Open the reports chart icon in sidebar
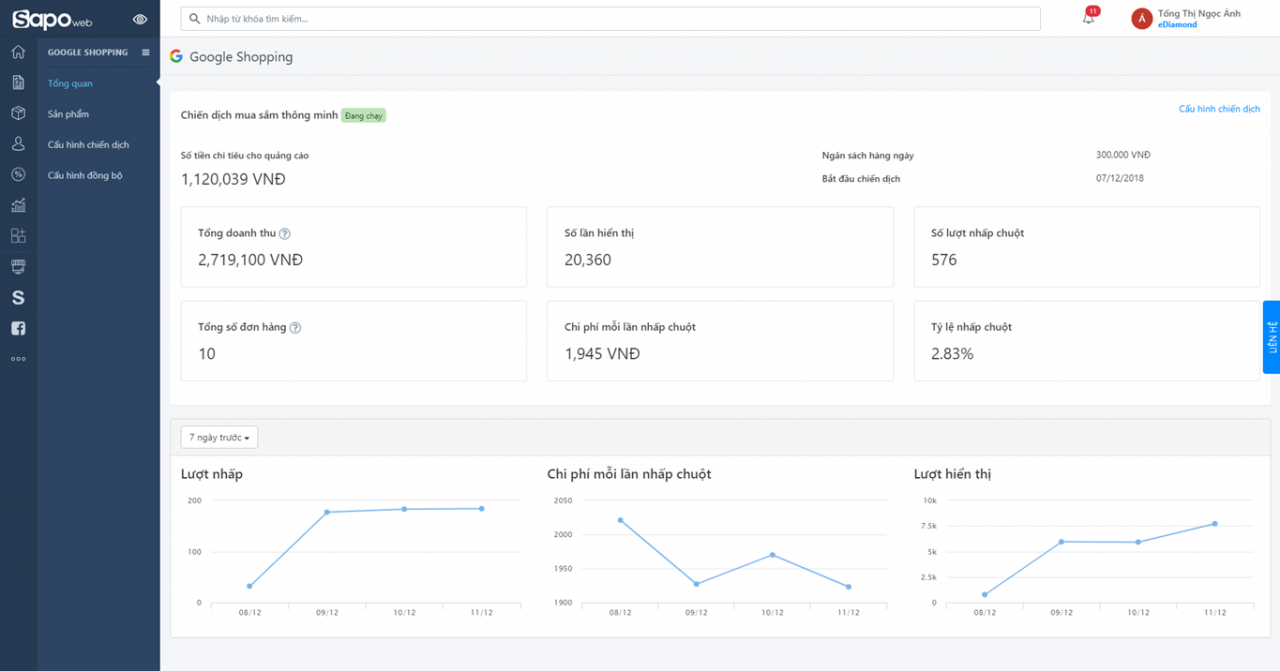Image resolution: width=1280 pixels, height=671 pixels. (x=18, y=205)
